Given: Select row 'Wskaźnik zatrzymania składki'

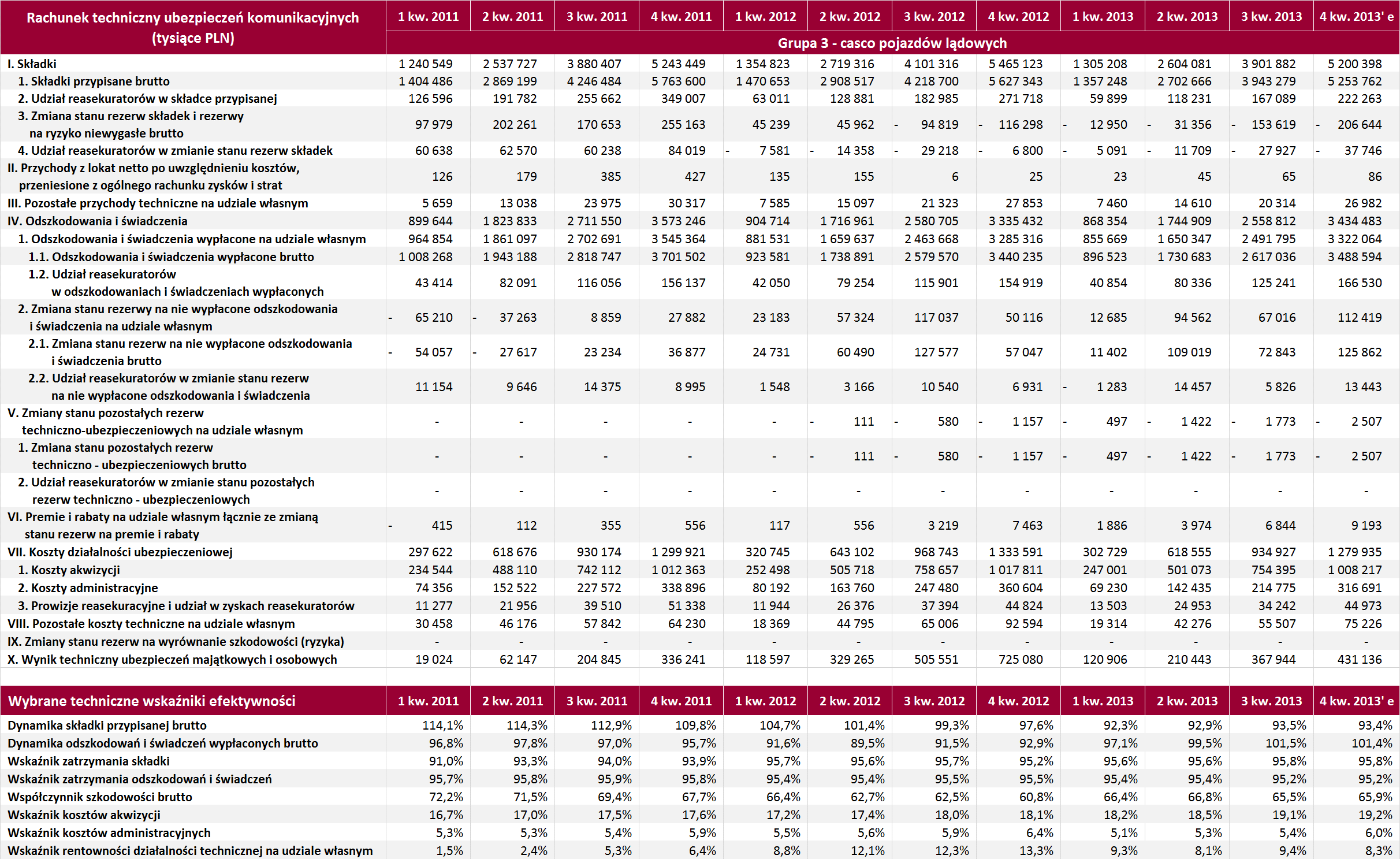Looking at the screenshot, I should (88, 761).
